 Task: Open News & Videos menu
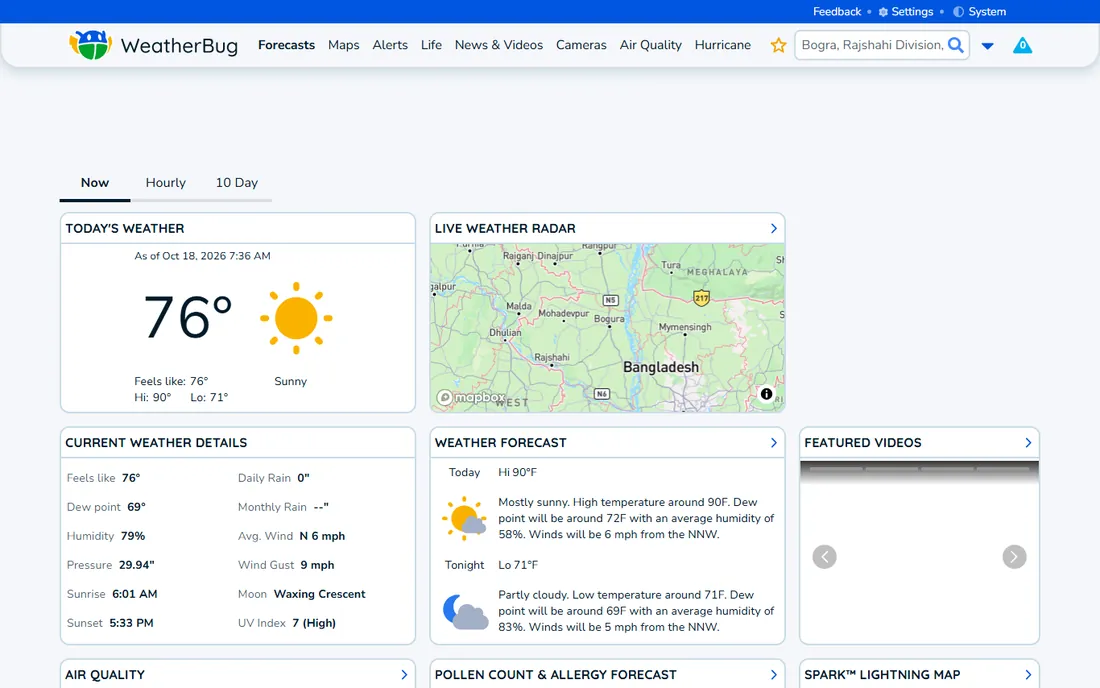(x=499, y=45)
